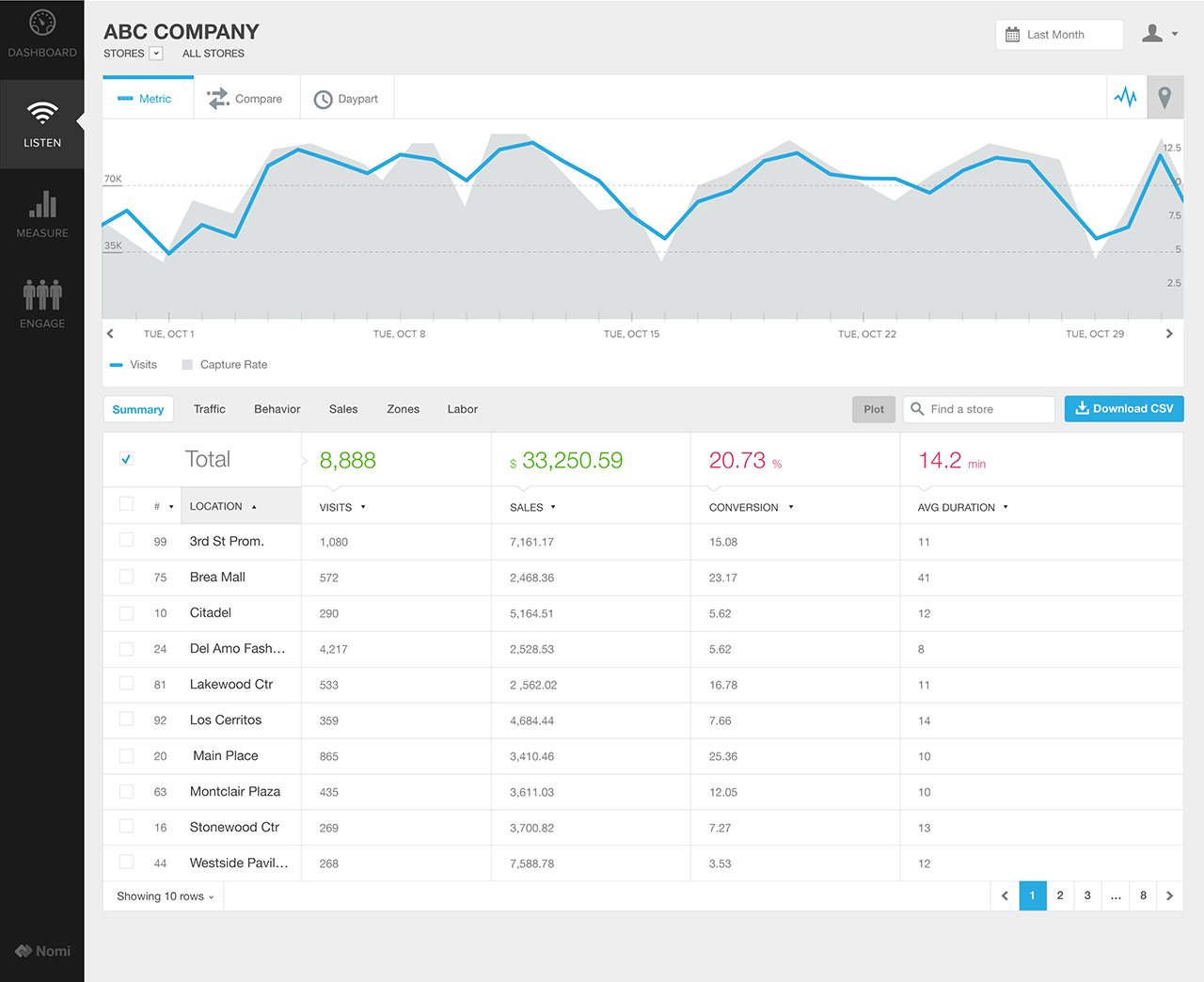The height and width of the screenshot is (982, 1204).
Task: Toggle the select-all header checkbox
Action: pos(126,504)
